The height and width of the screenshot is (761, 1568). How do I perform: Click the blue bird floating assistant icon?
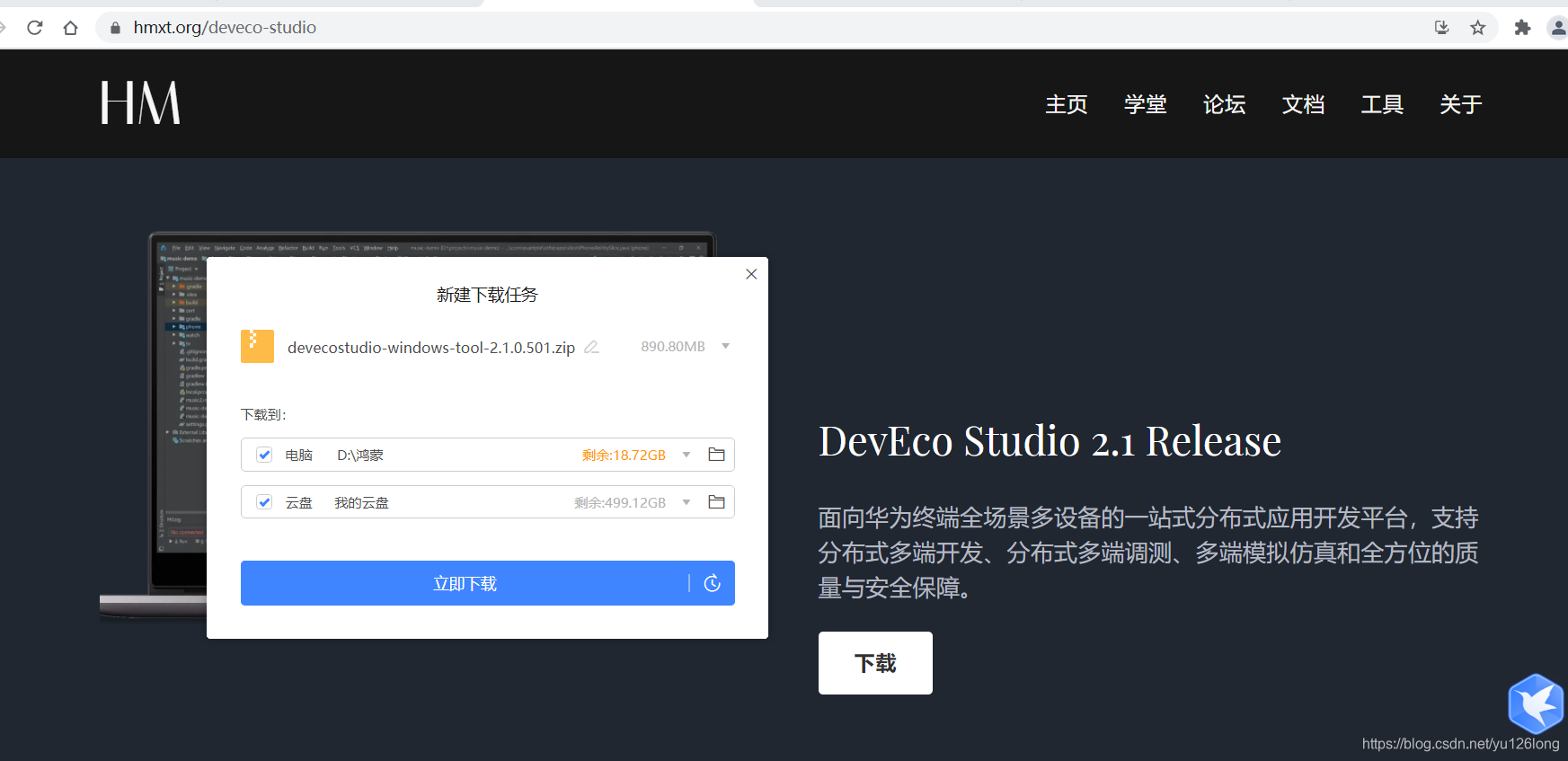(x=1537, y=703)
